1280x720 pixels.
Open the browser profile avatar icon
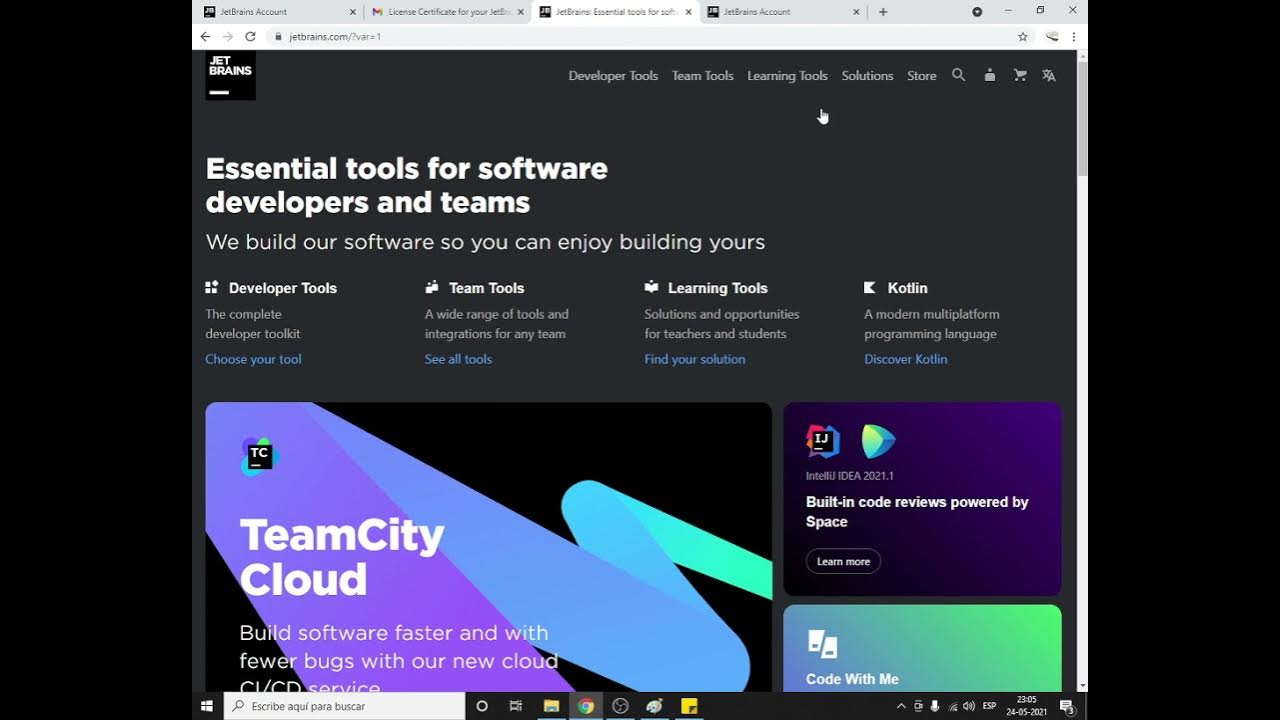pyautogui.click(x=1052, y=36)
